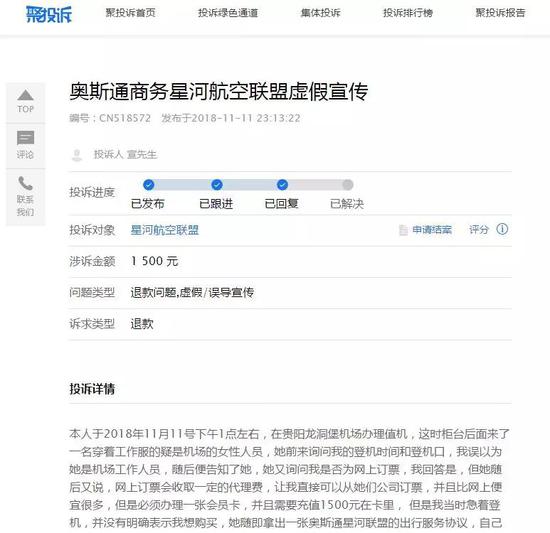Image resolution: width=550 pixels, height=533 pixels.
Task: Click the TOP up-arrow icon
Action: (25, 95)
